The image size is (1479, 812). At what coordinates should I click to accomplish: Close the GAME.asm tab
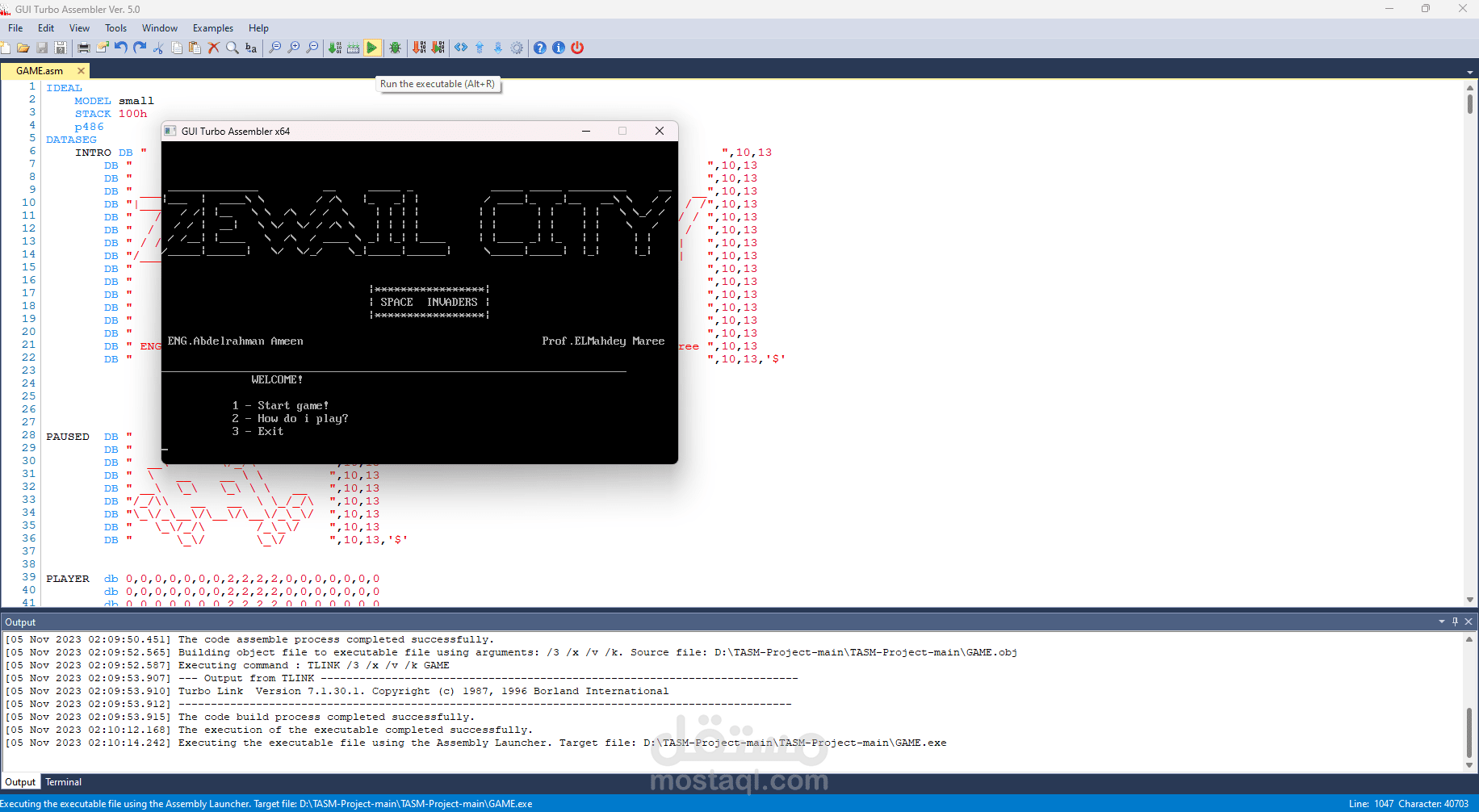(x=81, y=71)
